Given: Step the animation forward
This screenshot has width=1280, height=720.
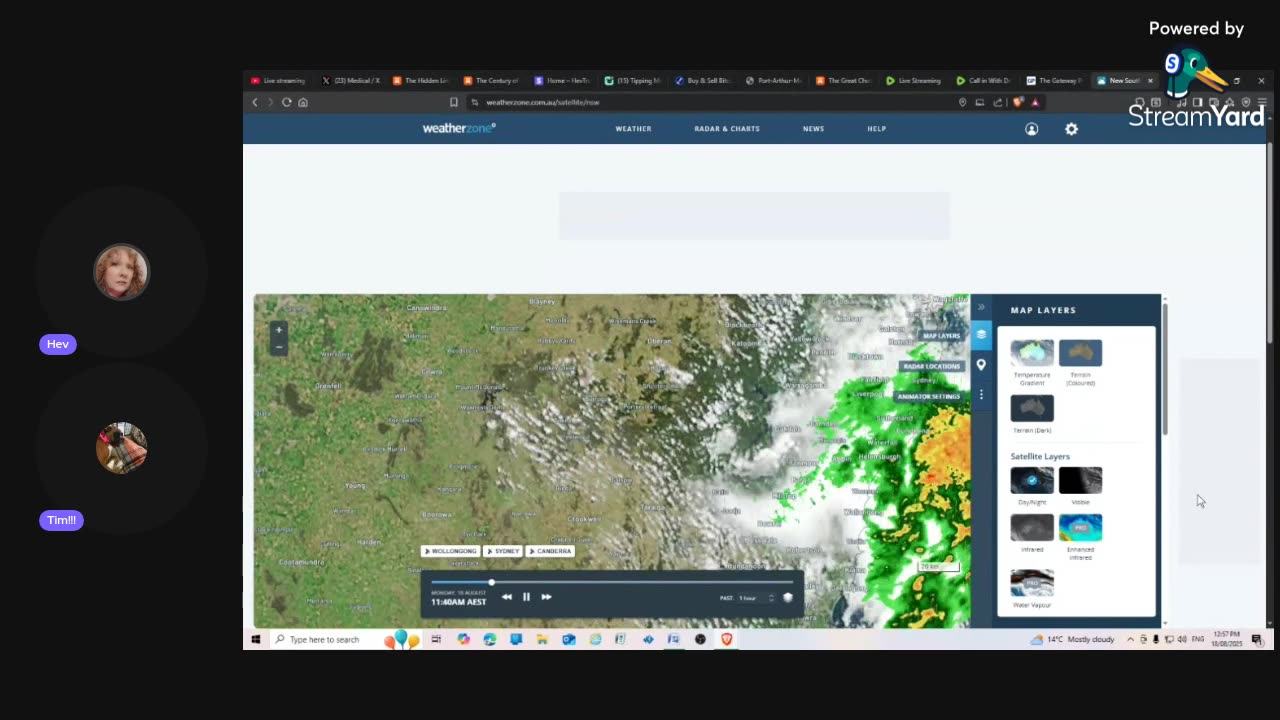Looking at the screenshot, I should point(546,597).
